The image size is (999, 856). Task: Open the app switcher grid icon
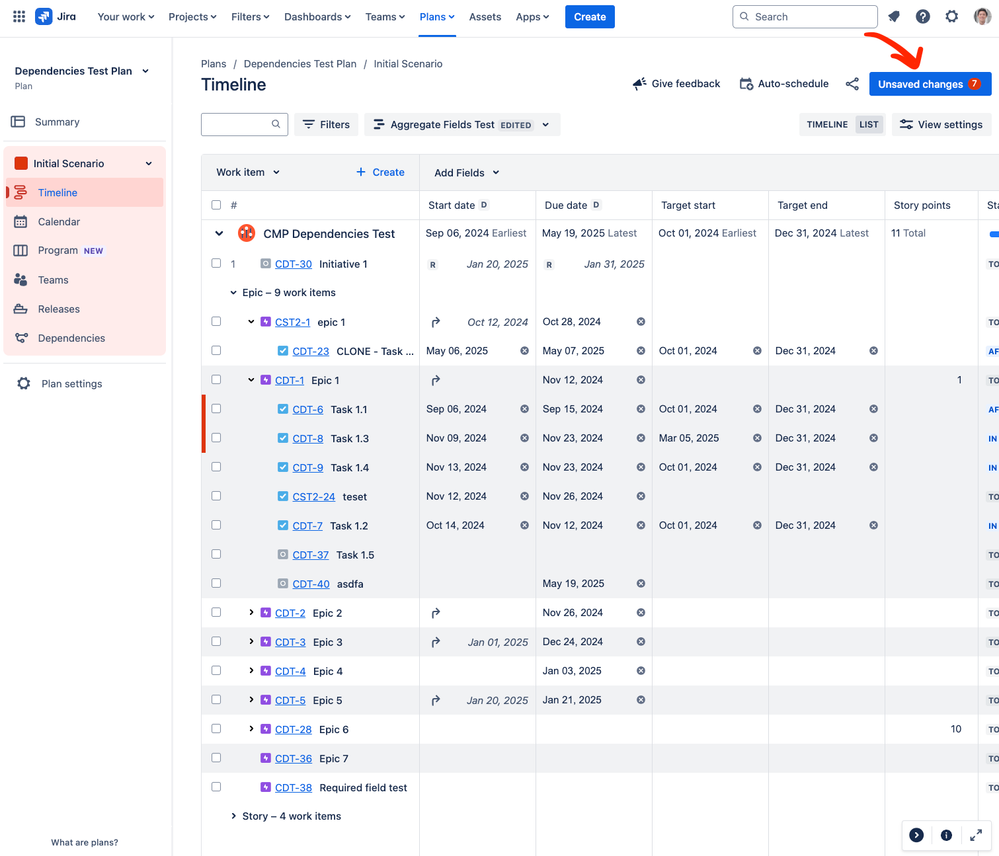pyautogui.click(x=18, y=17)
